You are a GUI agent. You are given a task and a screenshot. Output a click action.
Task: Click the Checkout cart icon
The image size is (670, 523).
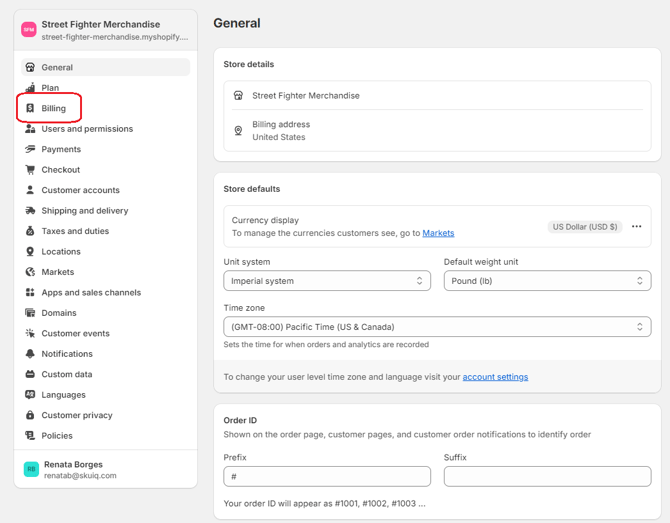pyautogui.click(x=30, y=170)
